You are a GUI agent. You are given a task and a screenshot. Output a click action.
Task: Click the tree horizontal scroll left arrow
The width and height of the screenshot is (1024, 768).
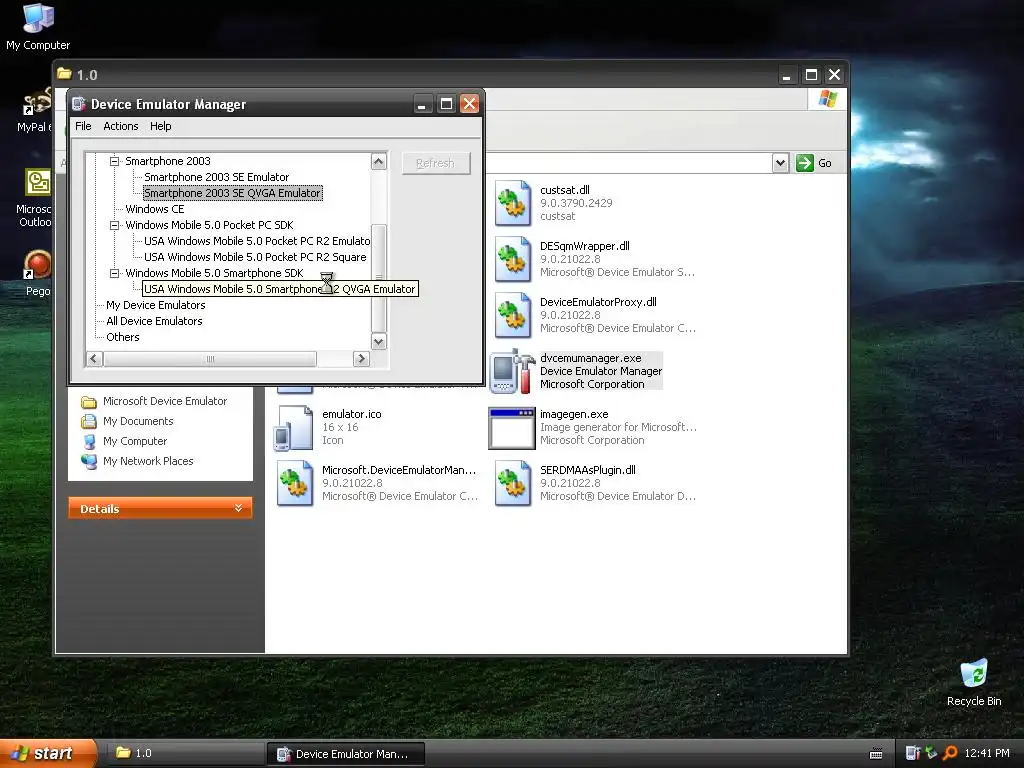(x=95, y=359)
